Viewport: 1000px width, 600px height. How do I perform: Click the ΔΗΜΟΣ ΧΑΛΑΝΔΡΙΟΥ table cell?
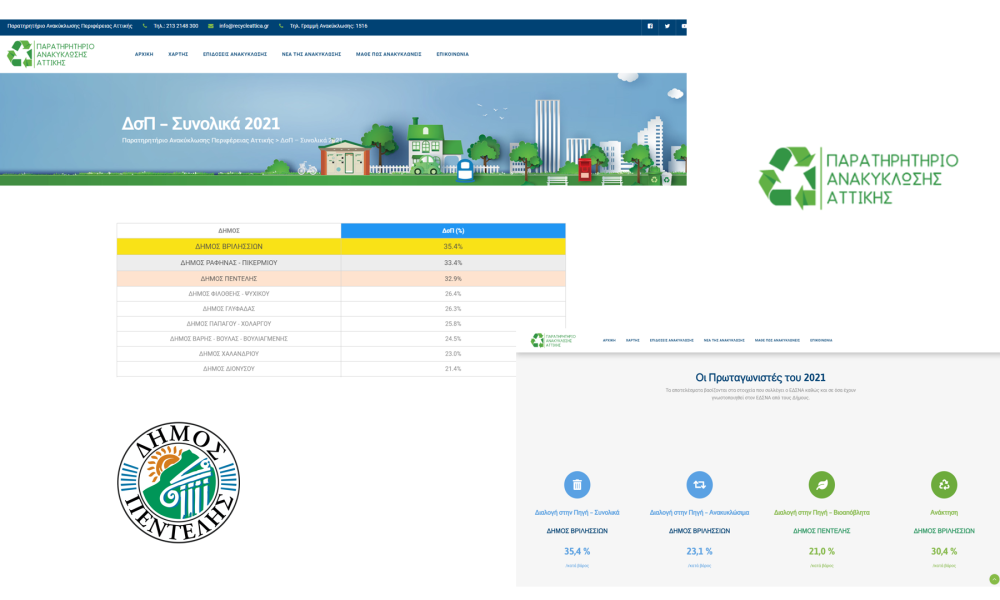229,354
